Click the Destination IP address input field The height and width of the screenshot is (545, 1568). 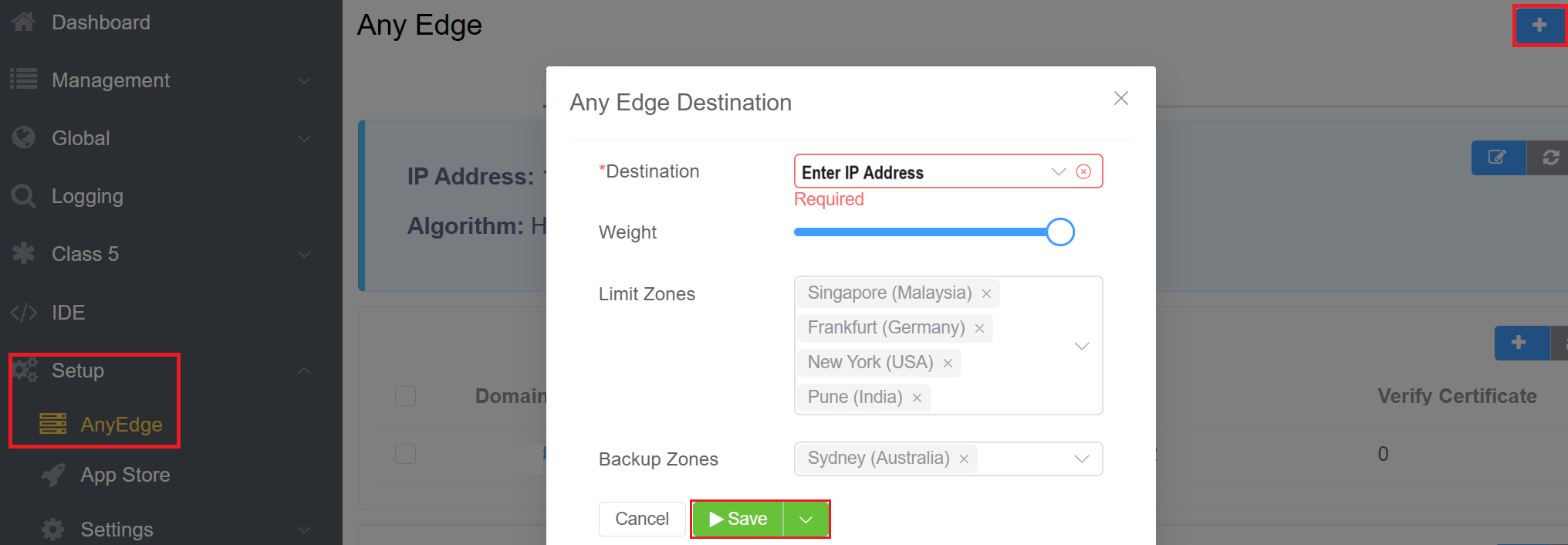pyautogui.click(x=922, y=172)
